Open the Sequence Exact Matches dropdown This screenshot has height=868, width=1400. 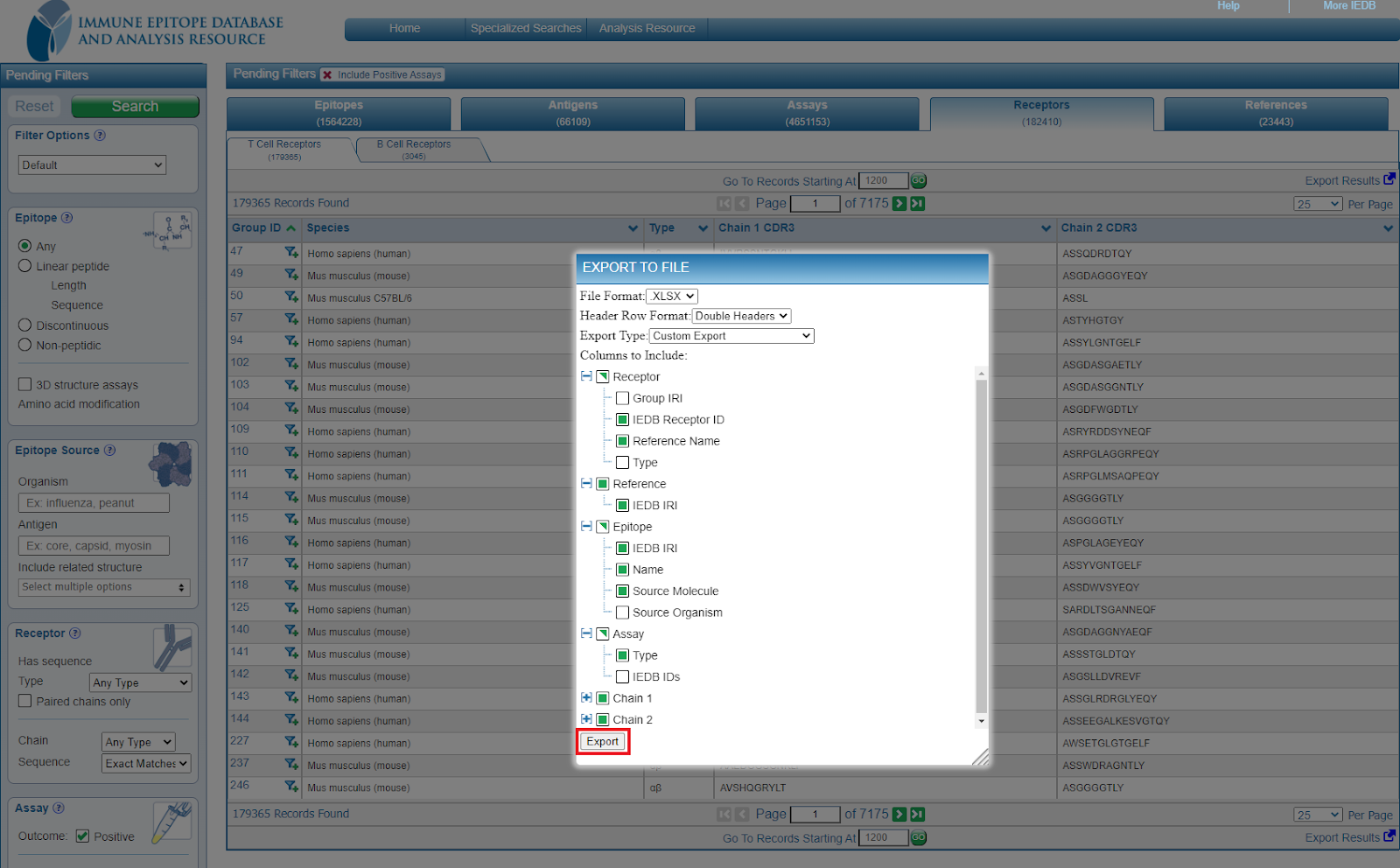(146, 764)
